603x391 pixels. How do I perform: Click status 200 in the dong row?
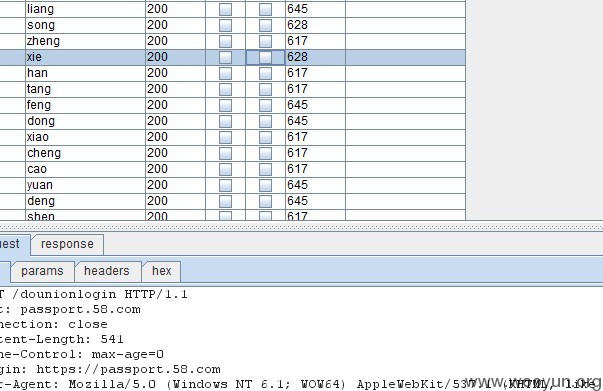(157, 121)
